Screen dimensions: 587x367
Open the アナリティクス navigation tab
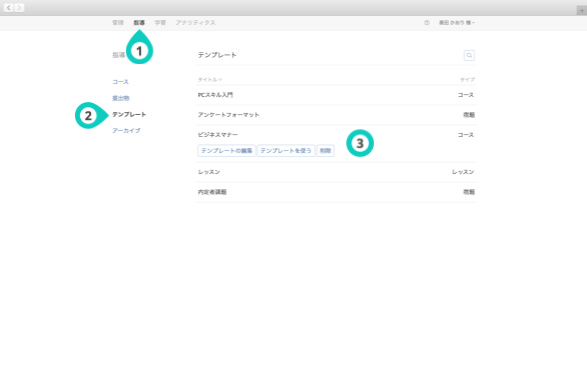coord(195,23)
